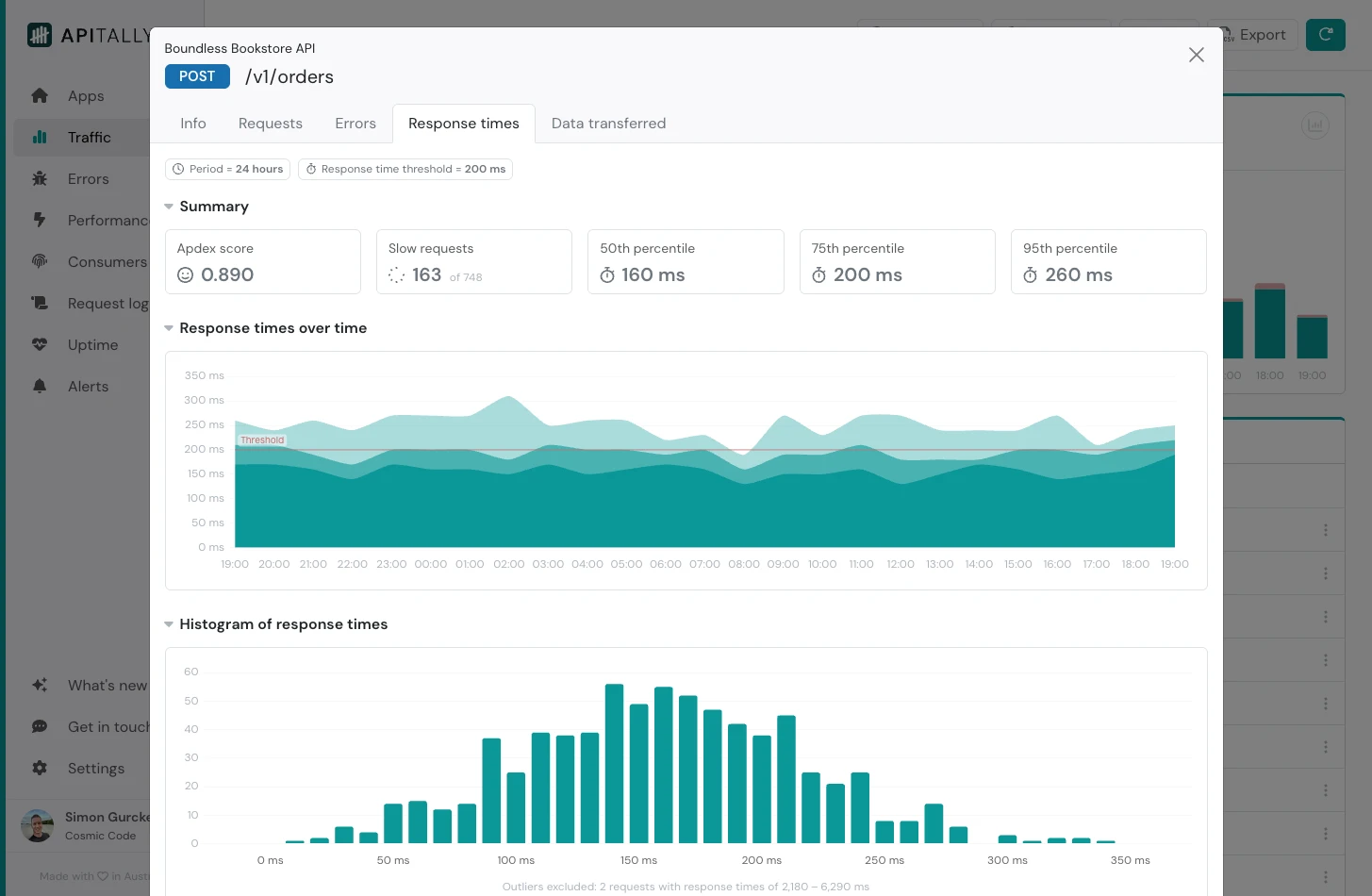Open the first row's three-dot menu
The width and height of the screenshot is (1372, 896).
[1326, 530]
